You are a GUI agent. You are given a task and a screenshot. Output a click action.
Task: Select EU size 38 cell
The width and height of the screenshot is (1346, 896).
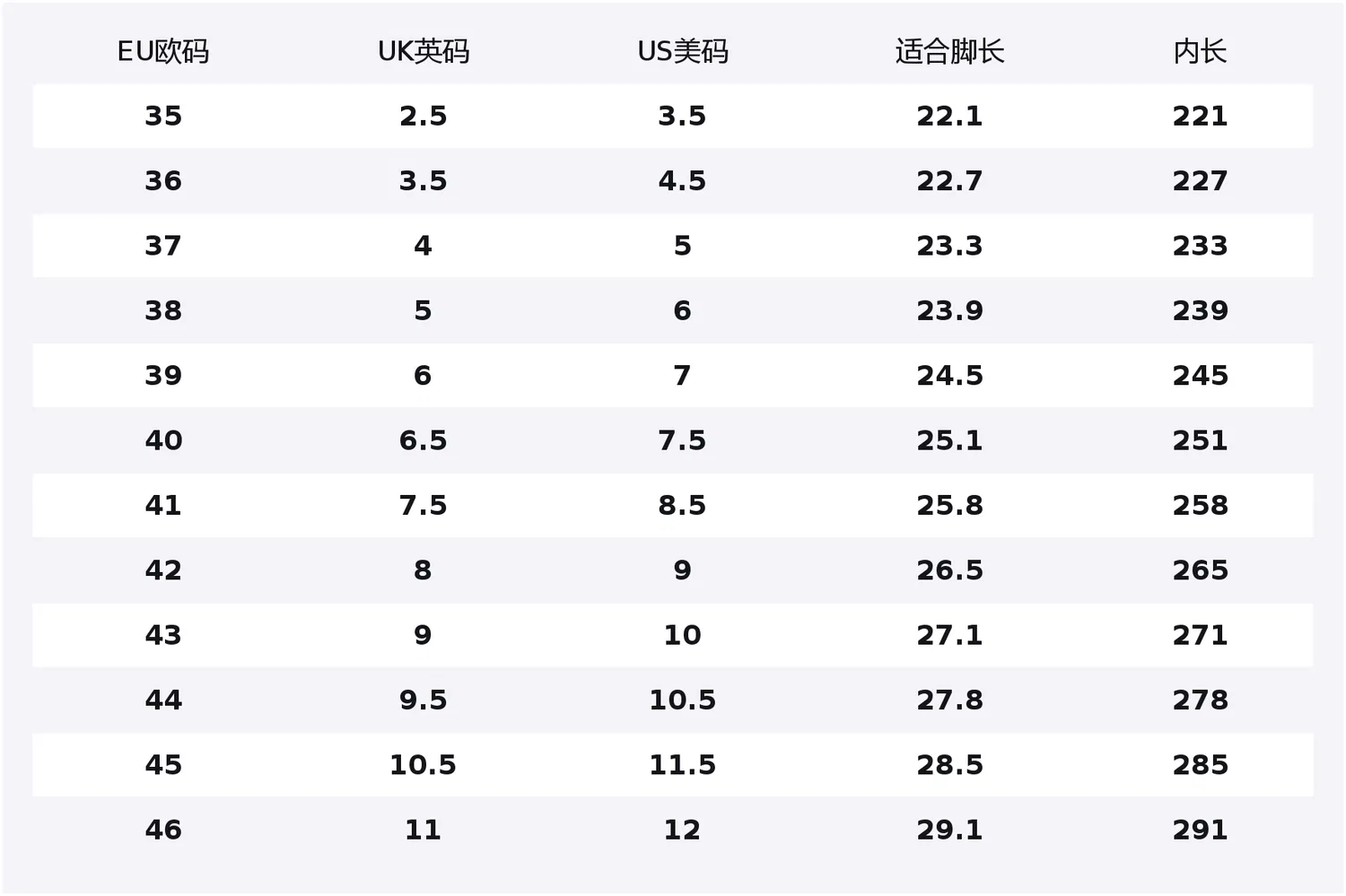tap(163, 310)
